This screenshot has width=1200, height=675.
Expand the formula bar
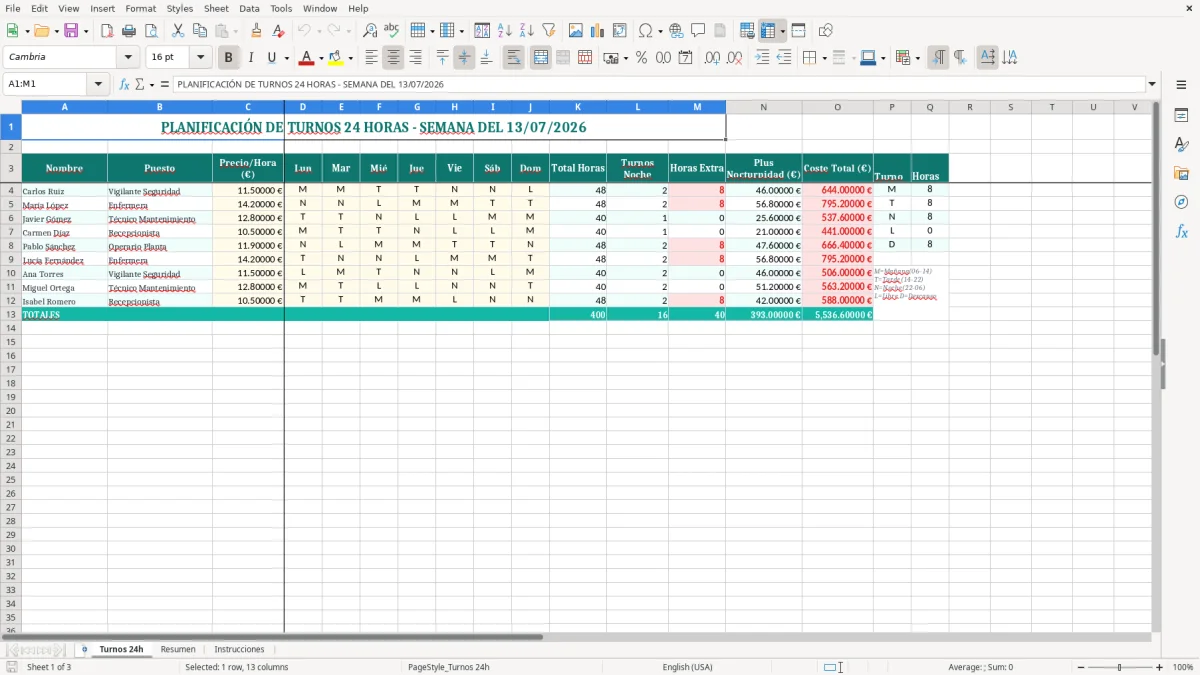tap(1152, 84)
